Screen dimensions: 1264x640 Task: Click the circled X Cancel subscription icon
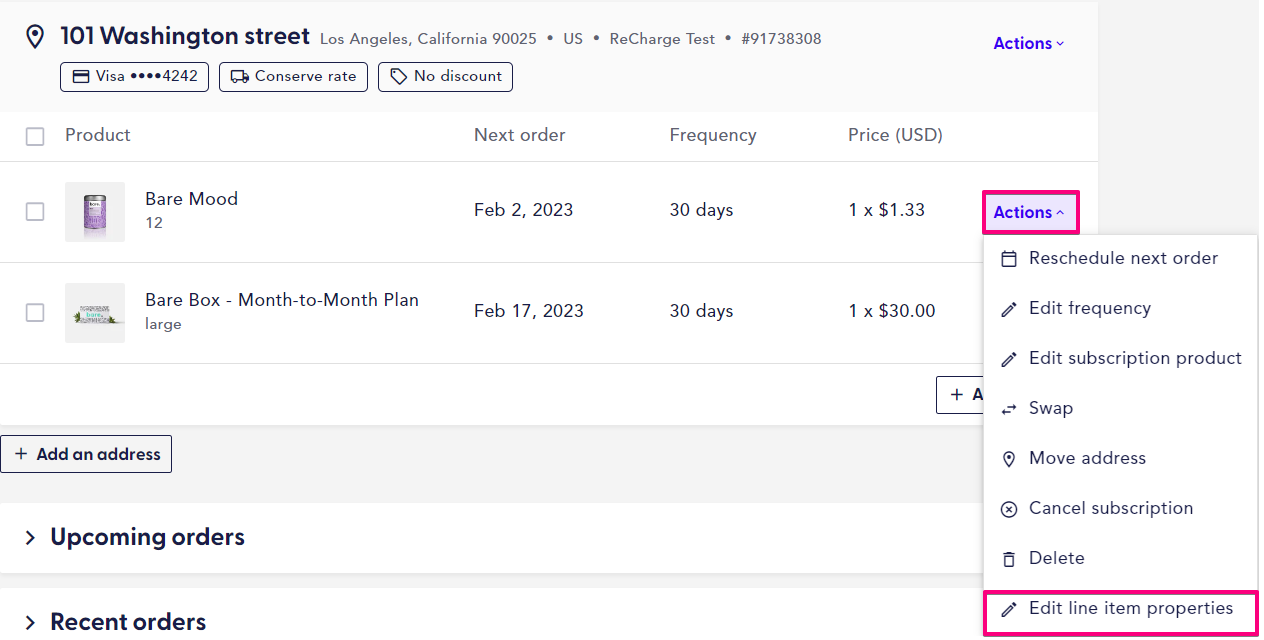click(1009, 509)
